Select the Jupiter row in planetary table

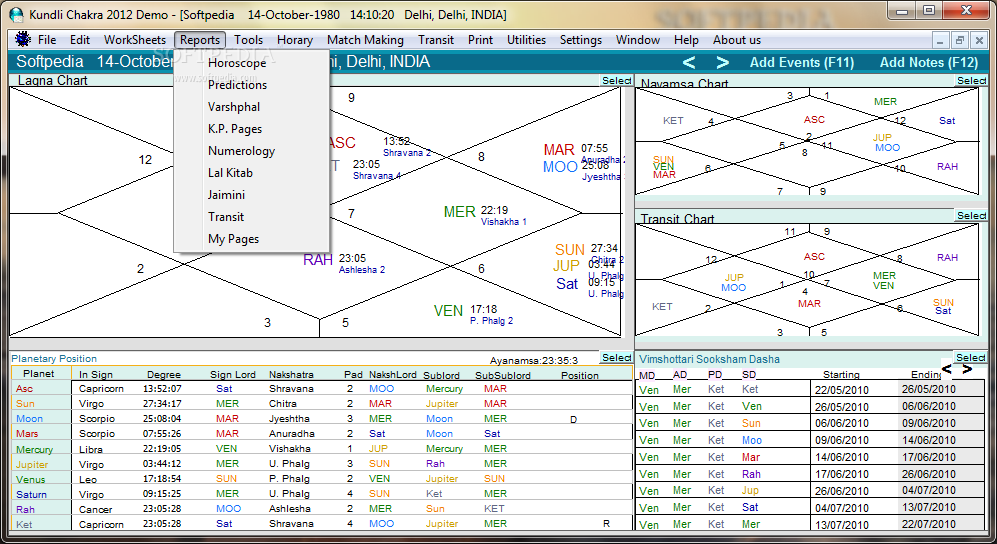pyautogui.click(x=322, y=464)
